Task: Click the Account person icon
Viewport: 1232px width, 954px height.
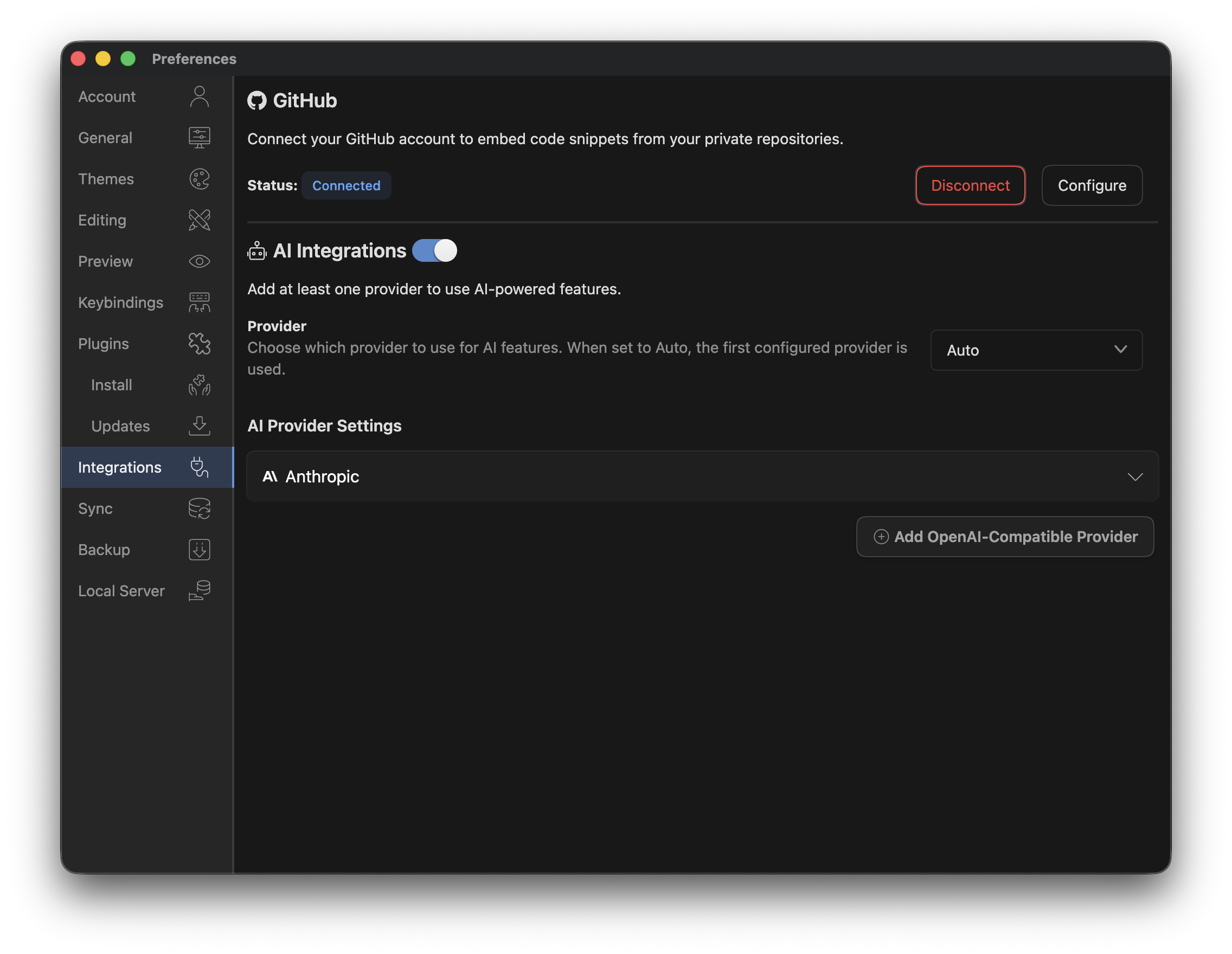Action: pos(199,96)
